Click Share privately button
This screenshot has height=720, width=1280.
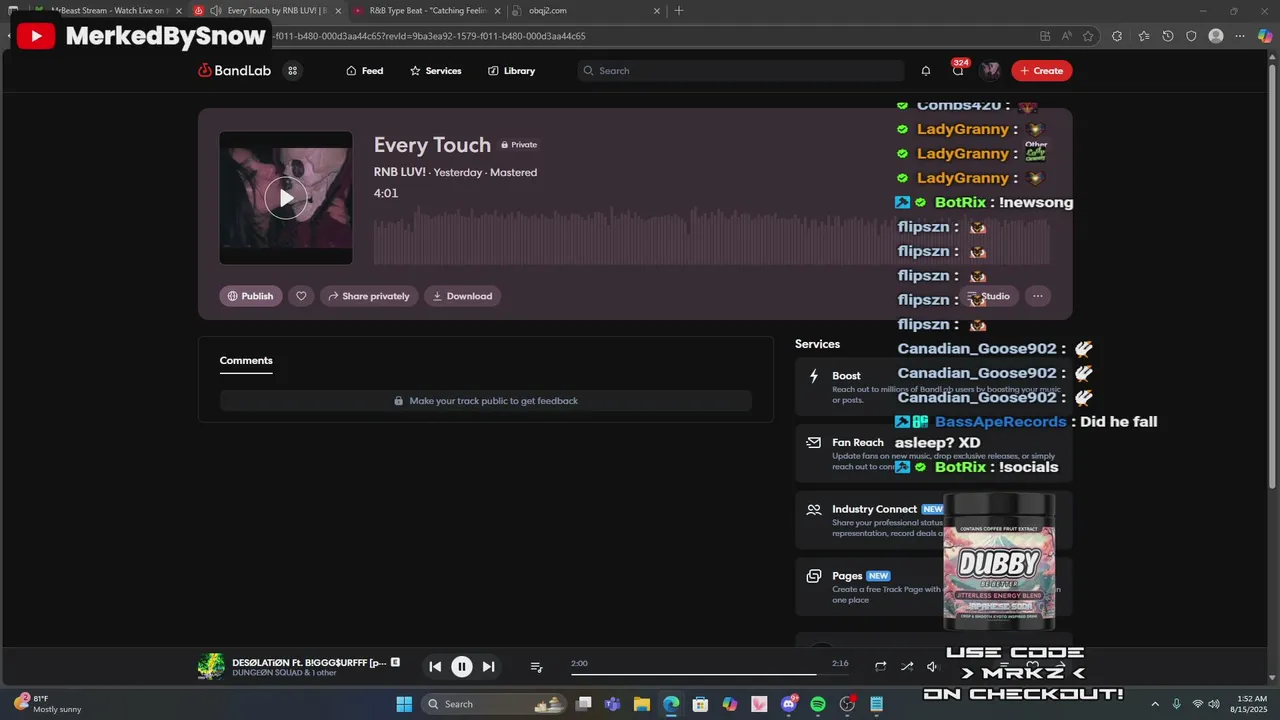click(369, 296)
